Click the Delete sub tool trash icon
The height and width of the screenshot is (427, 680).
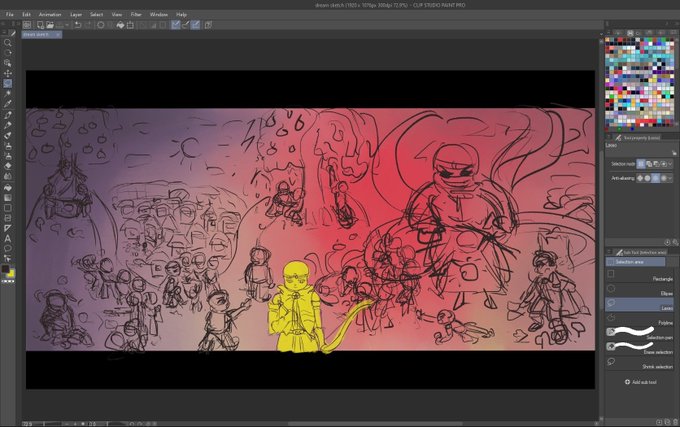[x=675, y=422]
